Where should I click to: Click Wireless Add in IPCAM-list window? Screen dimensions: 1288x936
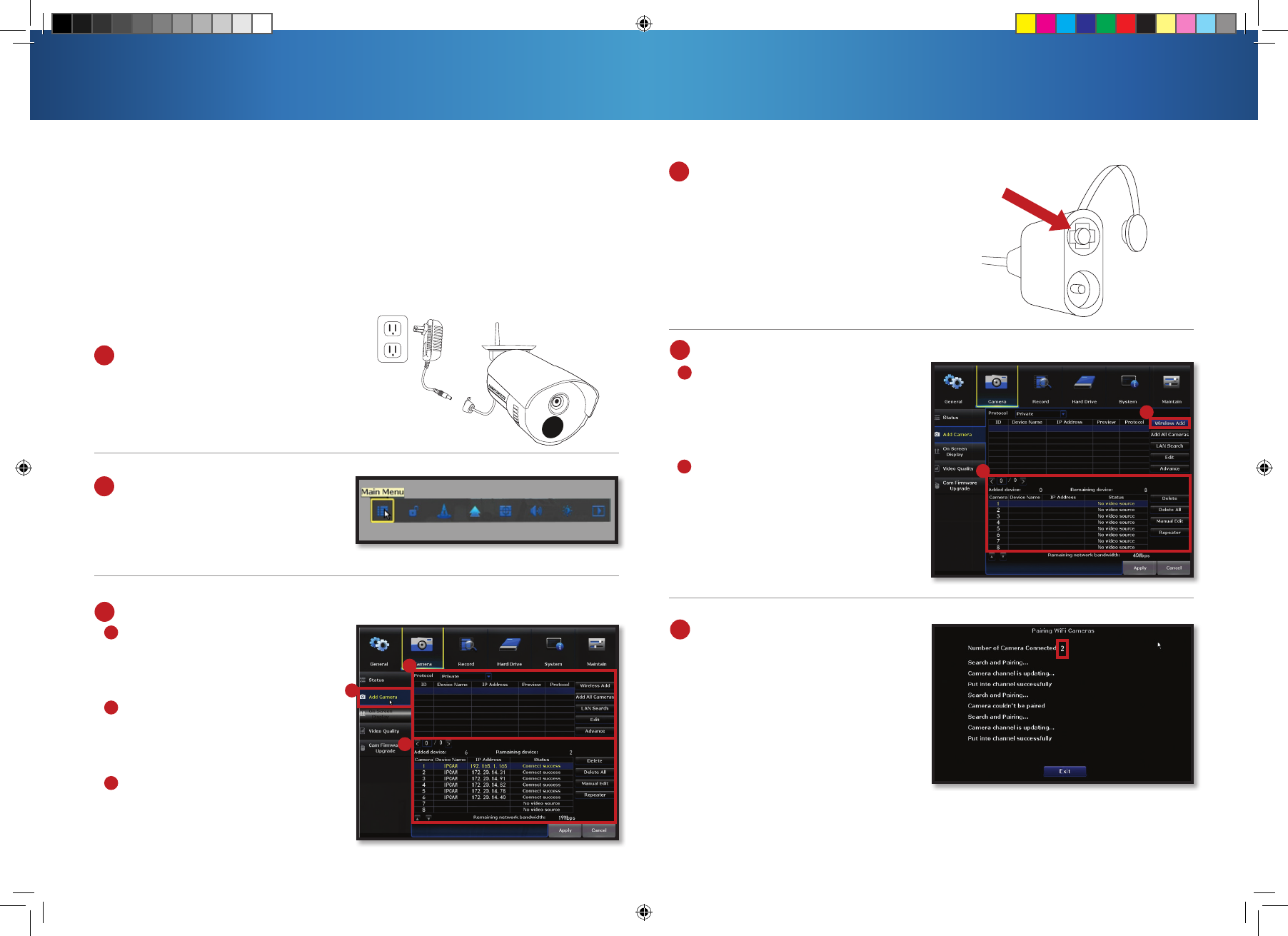coord(595,685)
